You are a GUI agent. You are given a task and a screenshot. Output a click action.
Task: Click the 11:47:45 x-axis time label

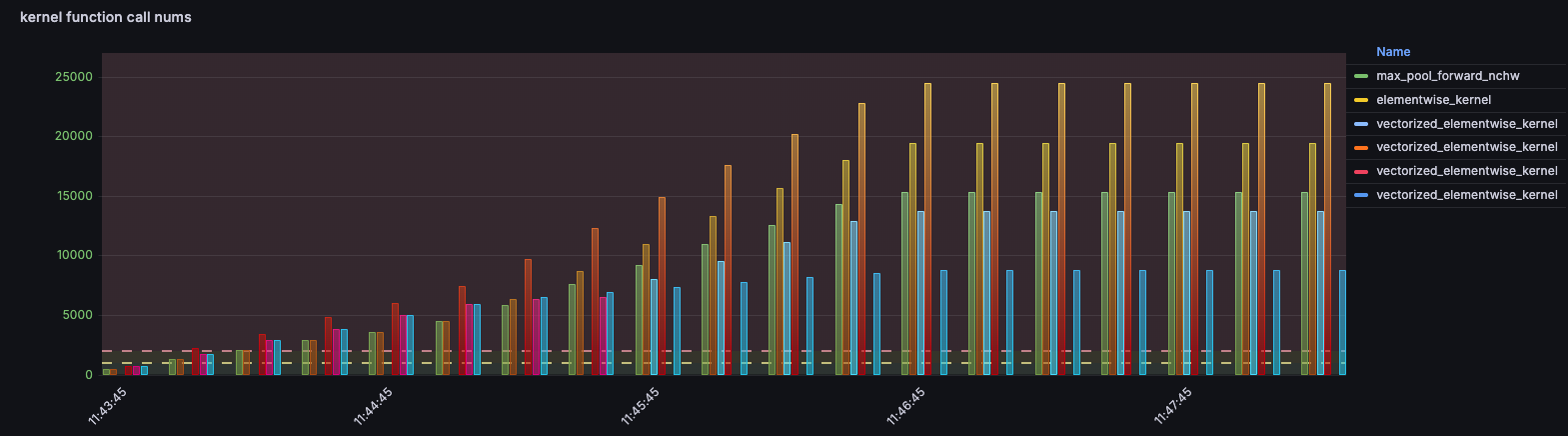pyautogui.click(x=1173, y=406)
